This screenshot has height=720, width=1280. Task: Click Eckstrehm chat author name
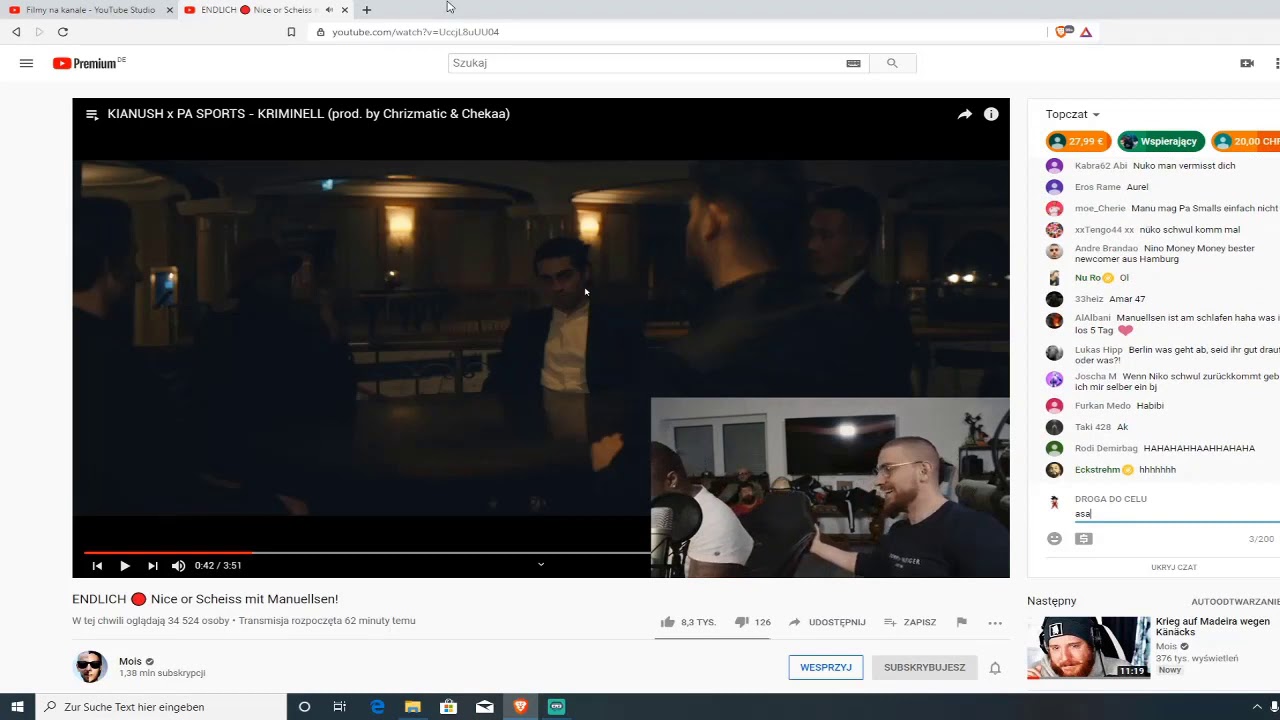tap(1097, 470)
